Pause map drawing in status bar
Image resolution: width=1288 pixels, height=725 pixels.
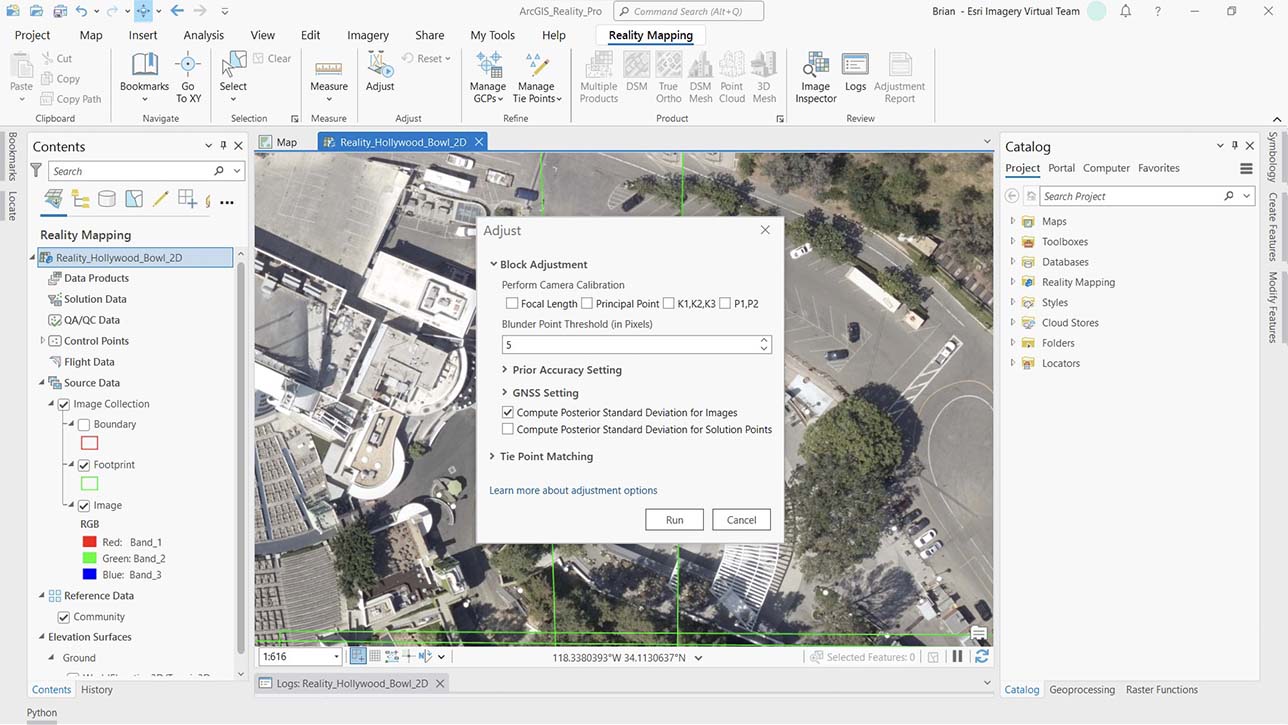click(x=957, y=657)
